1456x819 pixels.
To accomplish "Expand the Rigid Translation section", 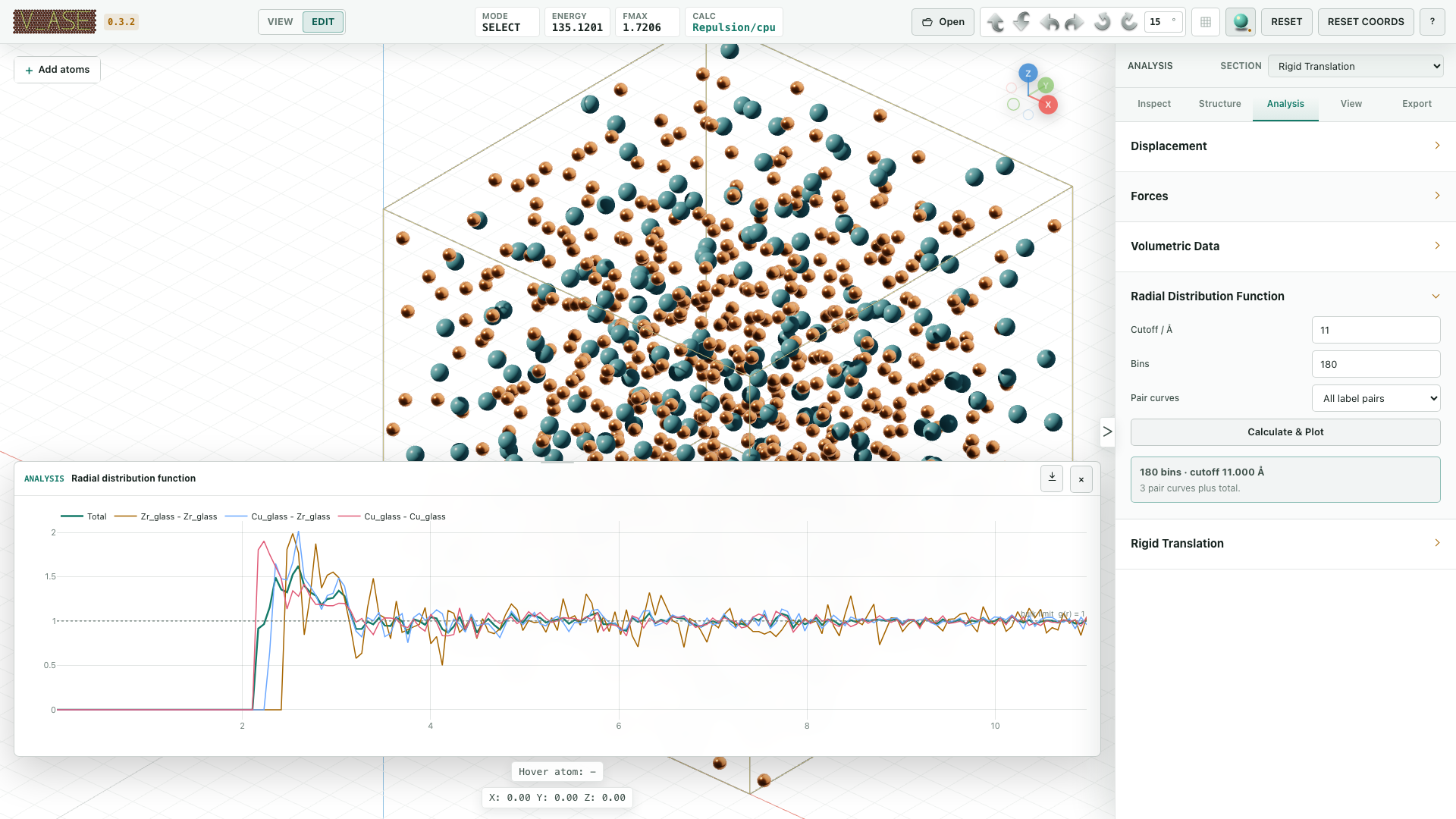I will click(x=1285, y=544).
